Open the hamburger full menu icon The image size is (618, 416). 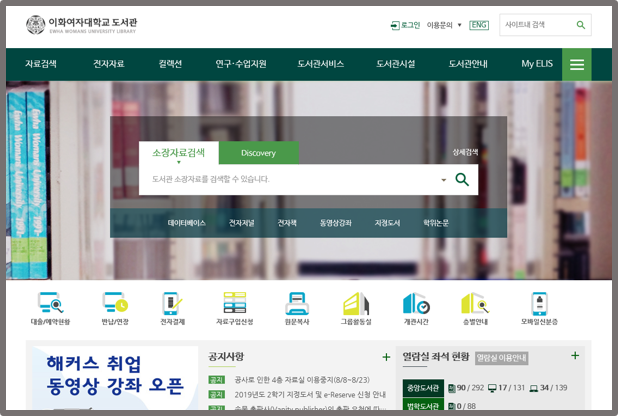(577, 64)
